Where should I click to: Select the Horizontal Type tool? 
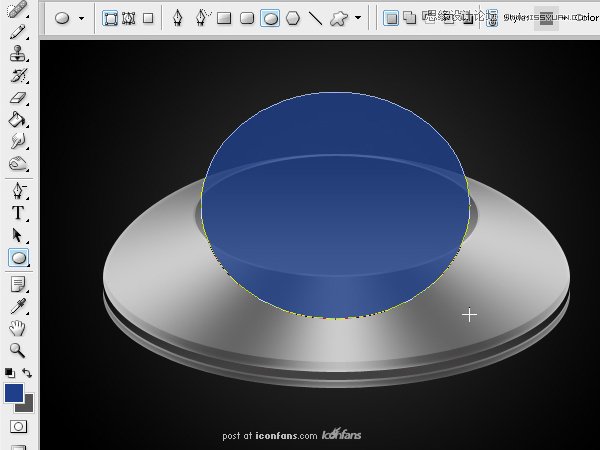tap(18, 213)
